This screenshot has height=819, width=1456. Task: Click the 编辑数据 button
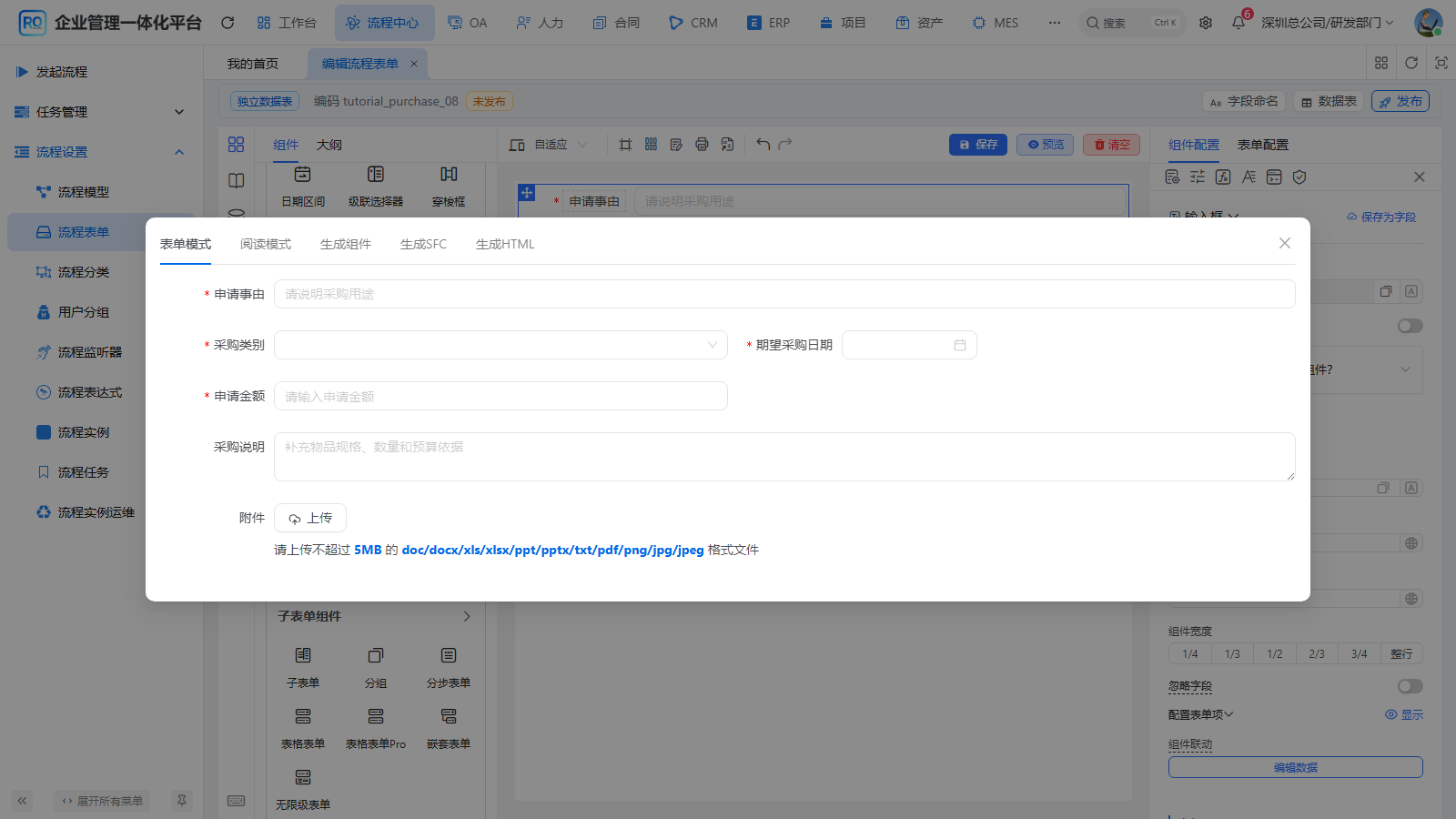click(1296, 767)
